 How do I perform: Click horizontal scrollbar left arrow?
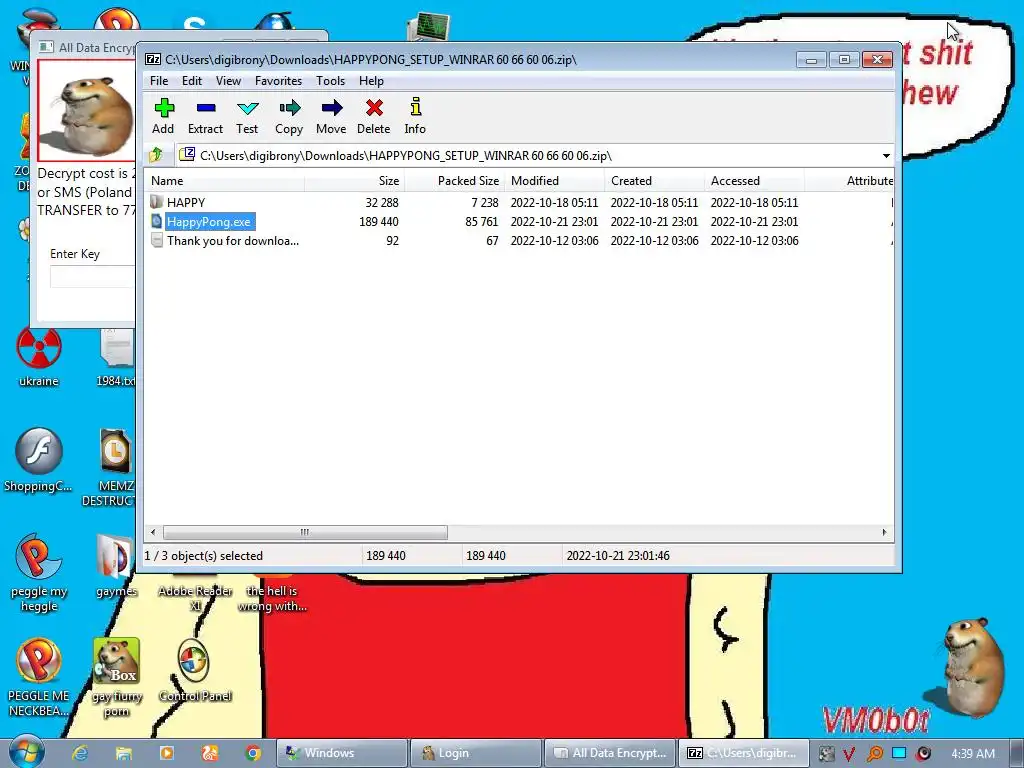(x=153, y=532)
